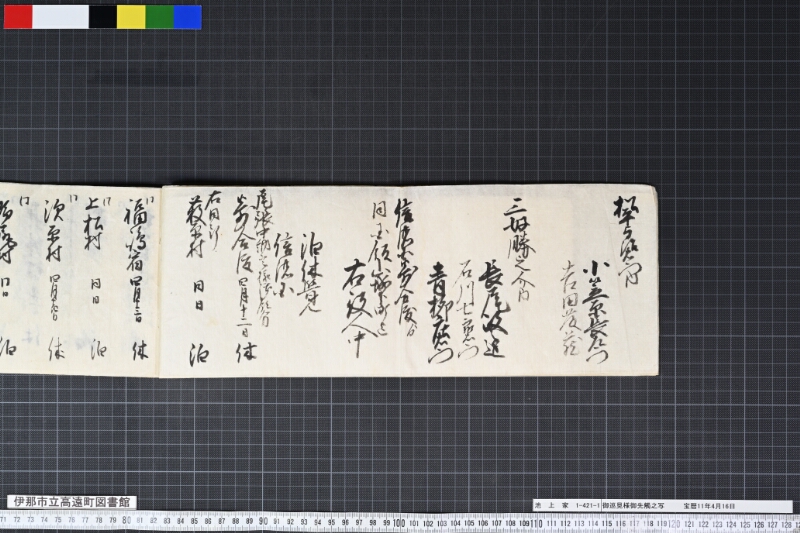Click the rightmost manuscript column of calligraphy

tap(627, 240)
